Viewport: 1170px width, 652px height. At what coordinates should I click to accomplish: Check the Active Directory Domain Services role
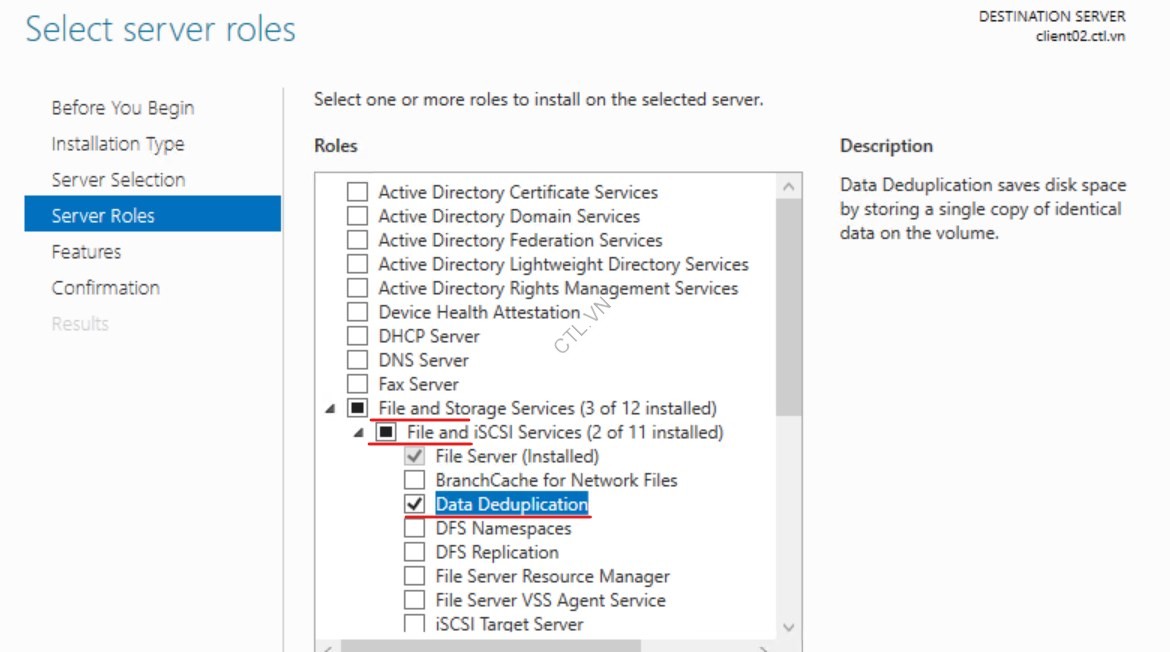356,216
